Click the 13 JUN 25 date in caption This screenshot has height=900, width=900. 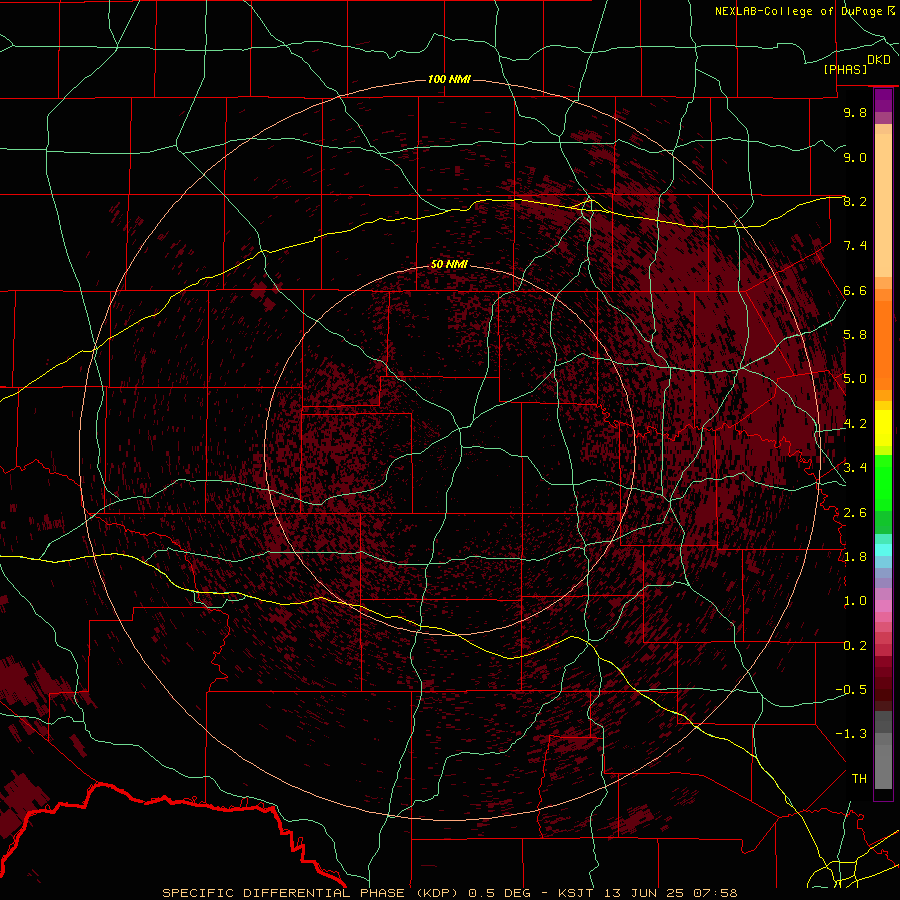(x=643, y=893)
